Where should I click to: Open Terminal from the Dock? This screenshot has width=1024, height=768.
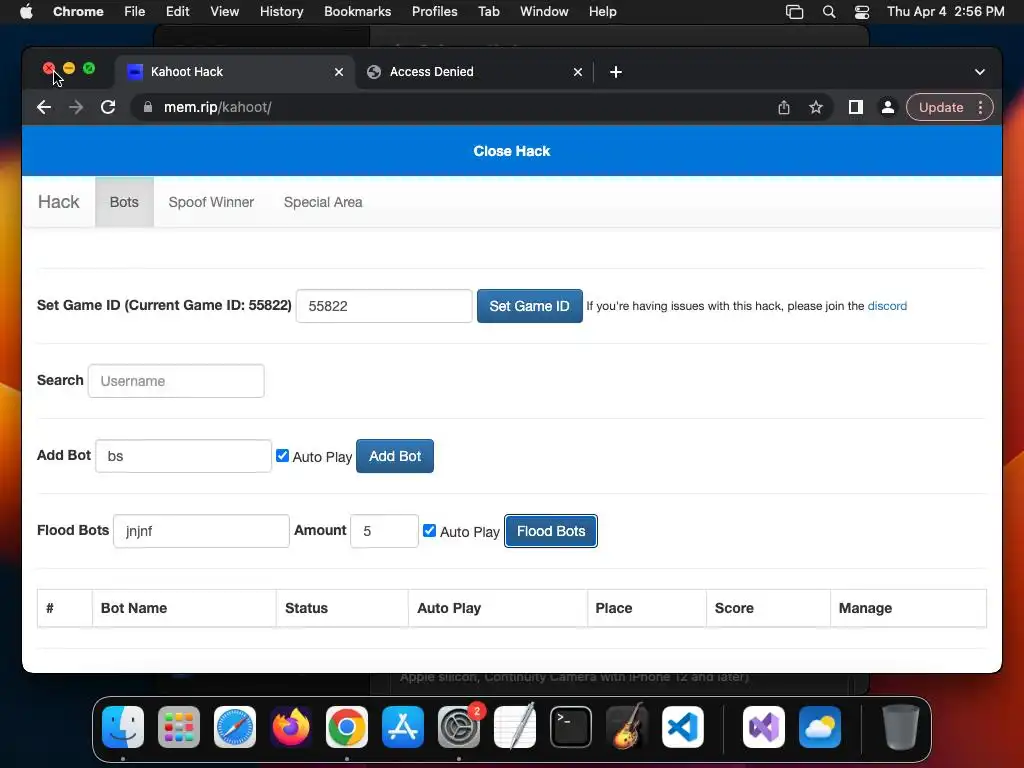(x=571, y=727)
